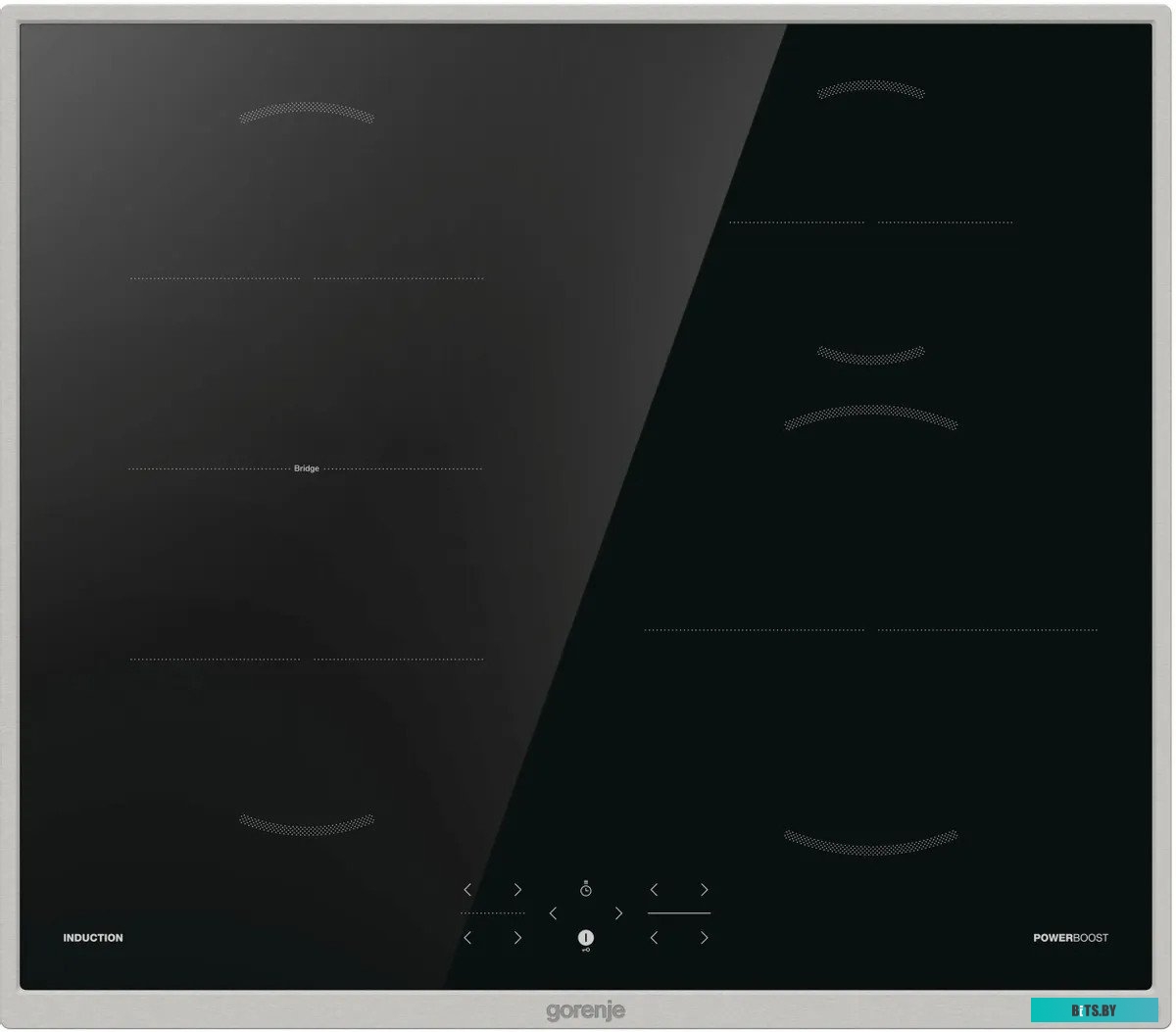Viewport: 1176px width, 1032px height.
Task: Decrease front-right zone power with left arrow
Action: [654, 938]
